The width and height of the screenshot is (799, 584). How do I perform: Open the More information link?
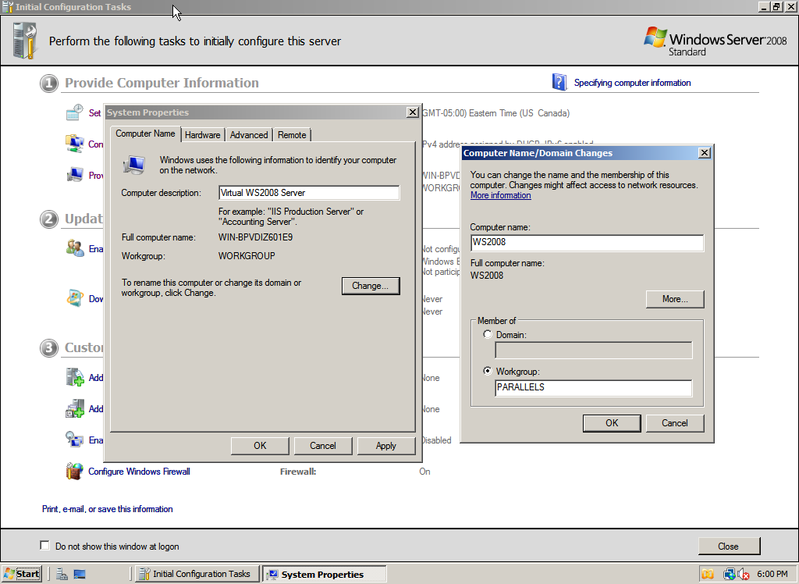point(500,195)
